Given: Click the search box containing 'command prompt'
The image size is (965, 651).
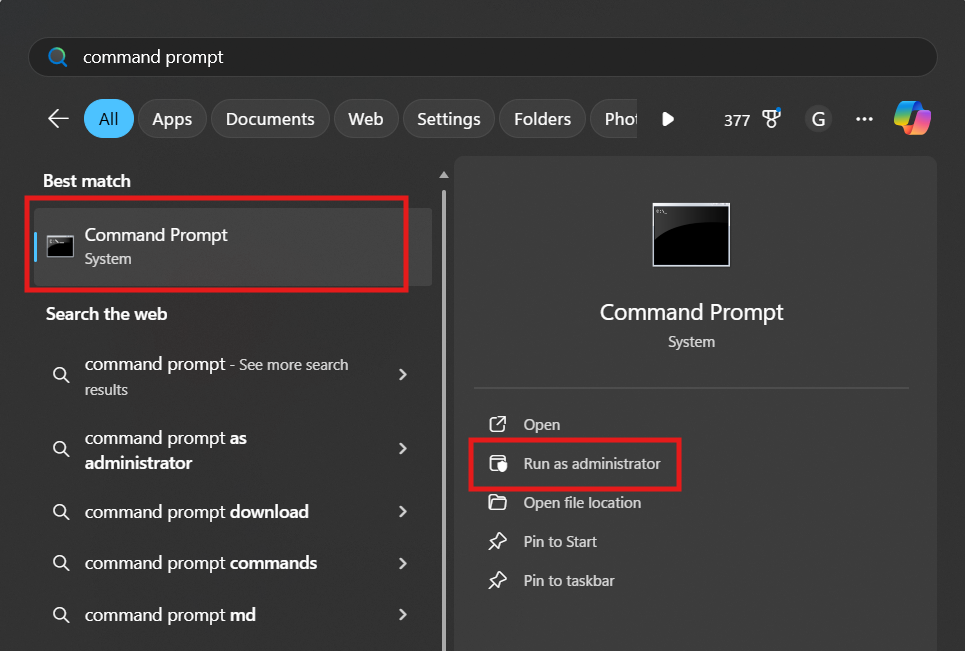Looking at the screenshot, I should click(x=480, y=57).
